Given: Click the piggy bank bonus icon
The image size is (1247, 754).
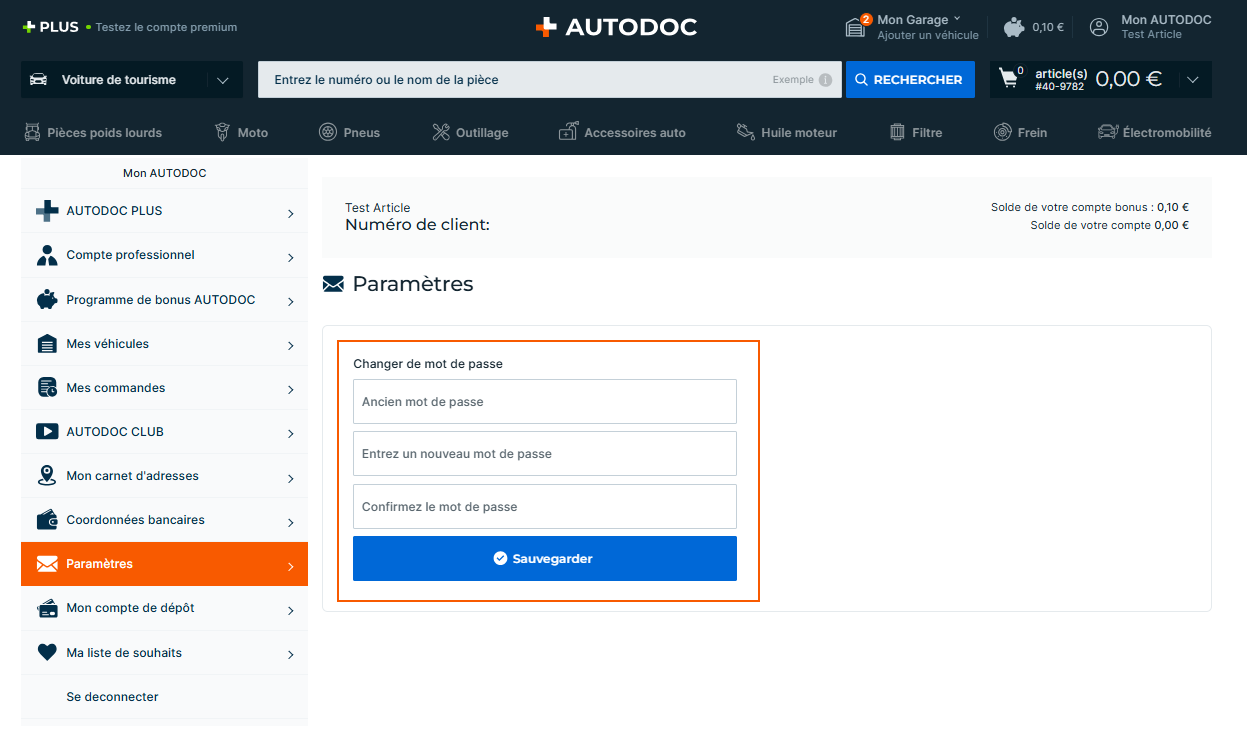Looking at the screenshot, I should (x=1015, y=27).
